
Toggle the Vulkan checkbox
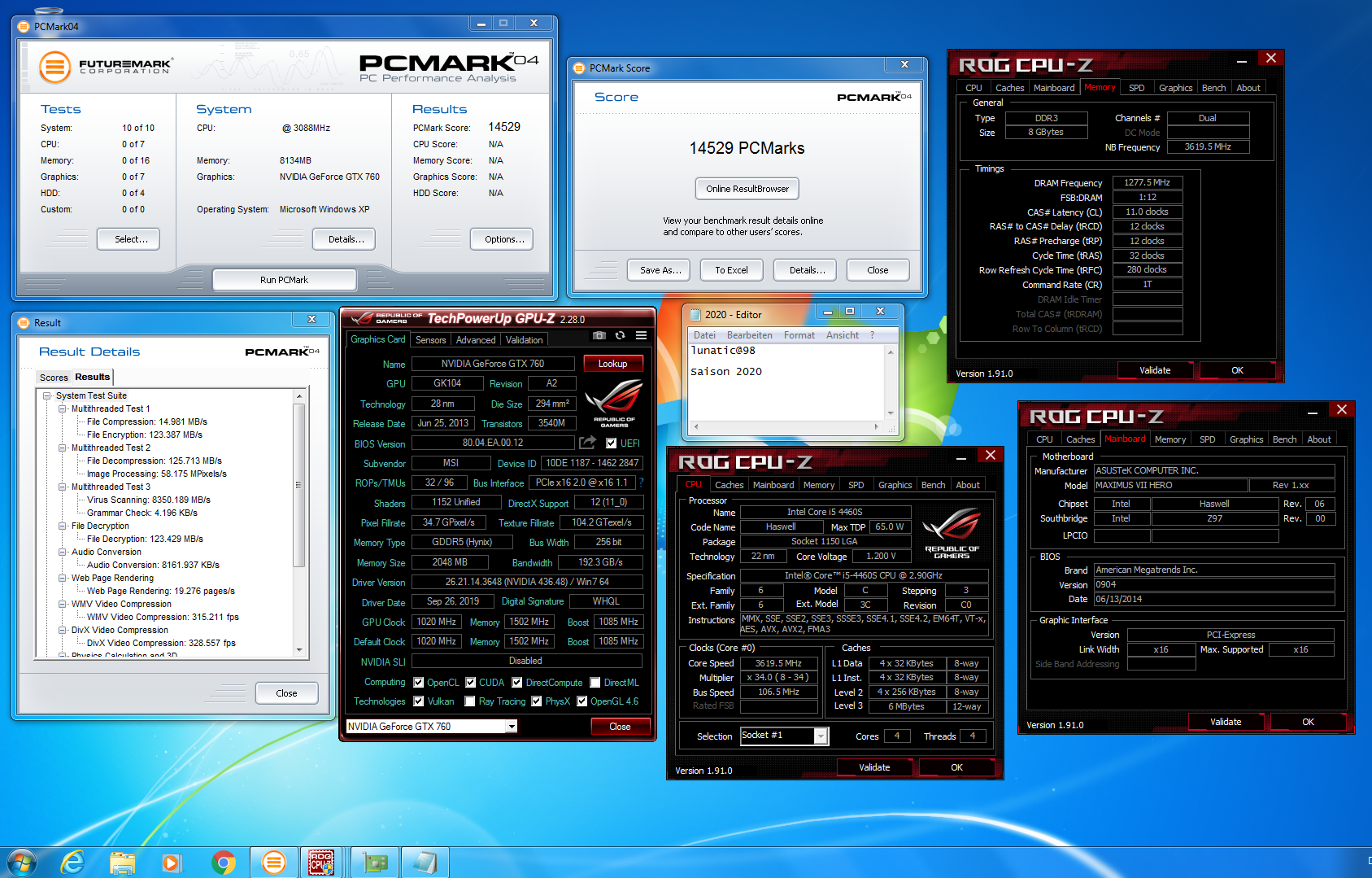click(x=419, y=701)
